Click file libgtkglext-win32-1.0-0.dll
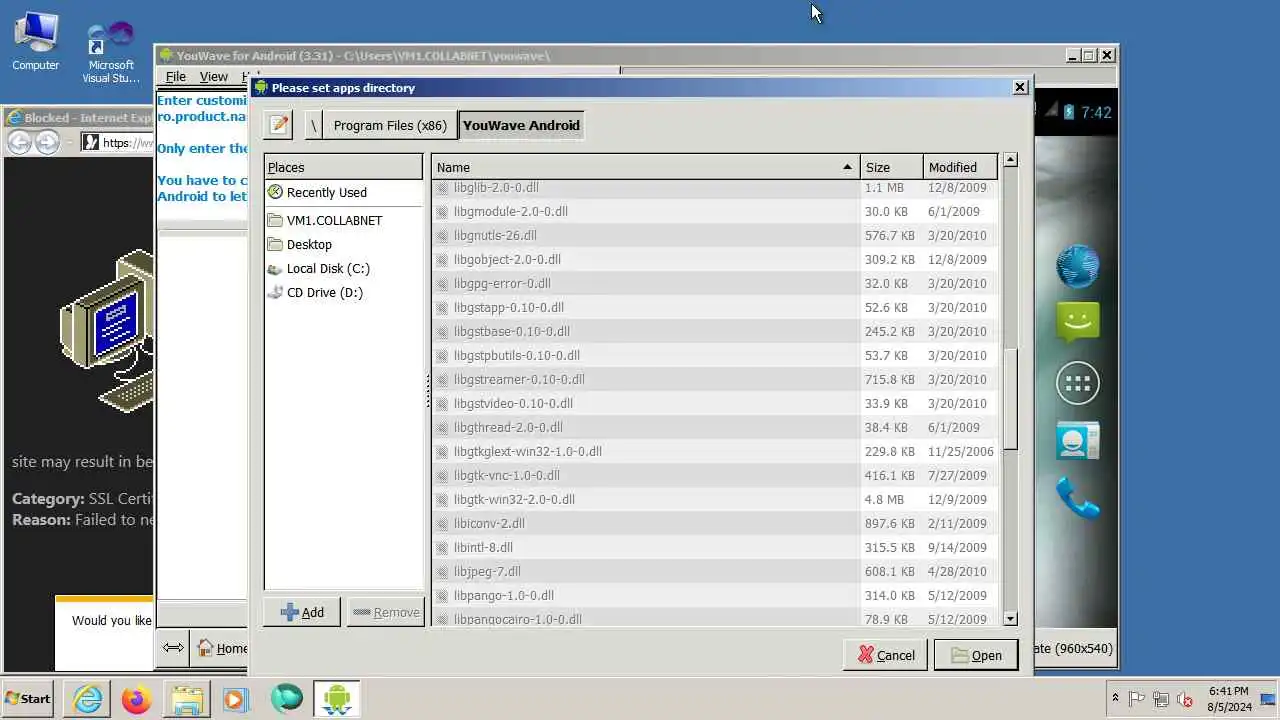 pyautogui.click(x=527, y=451)
